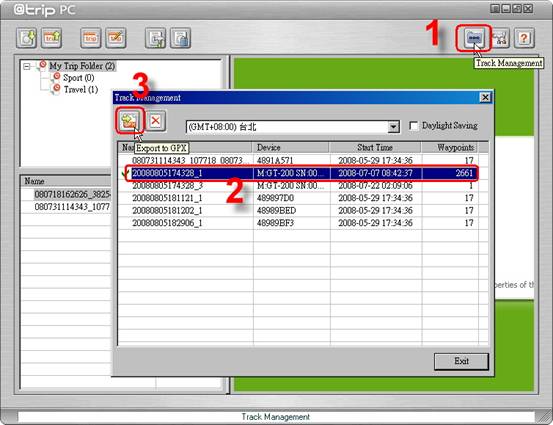Enable the Daylight Saving checkbox
This screenshot has height=425, width=553.
point(413,126)
